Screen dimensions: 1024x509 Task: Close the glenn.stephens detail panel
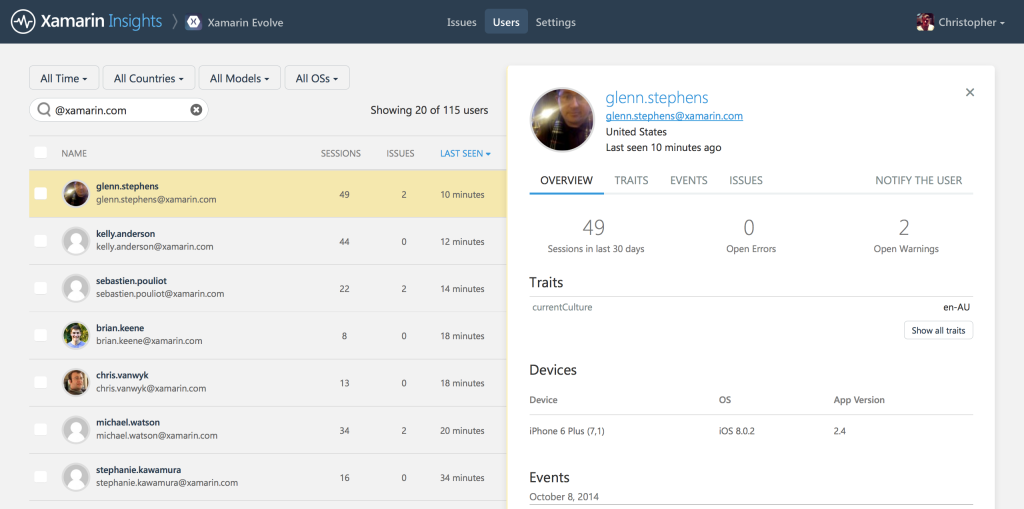coord(970,92)
